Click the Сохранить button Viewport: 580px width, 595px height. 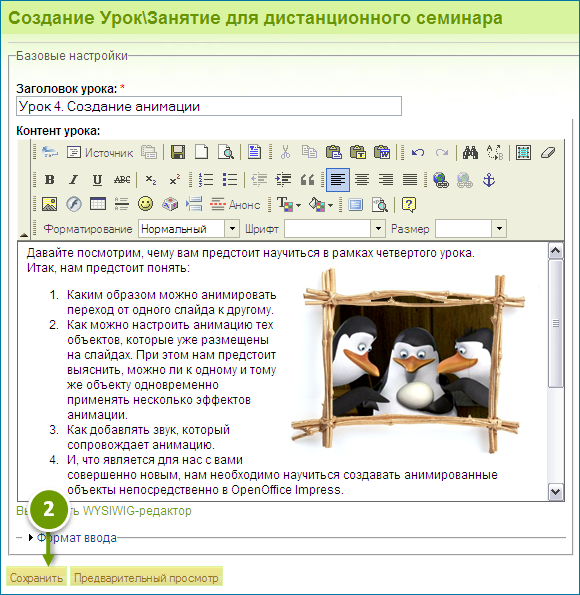(x=36, y=577)
